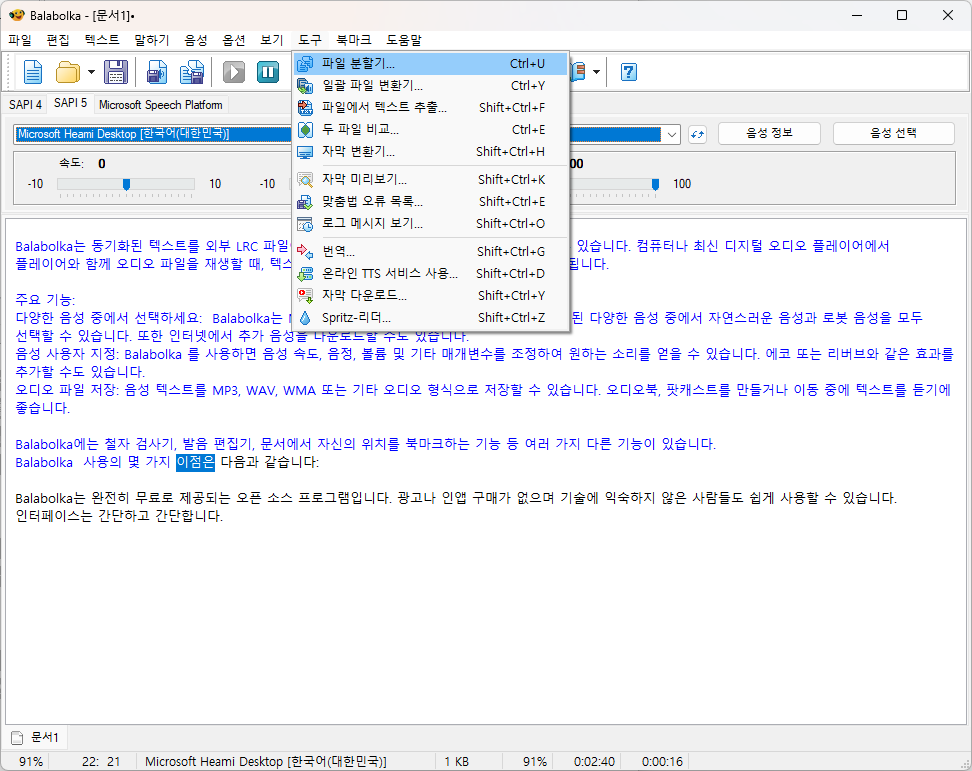Click the Balabolka app icon in title bar
972x771 pixels.
coord(17,15)
